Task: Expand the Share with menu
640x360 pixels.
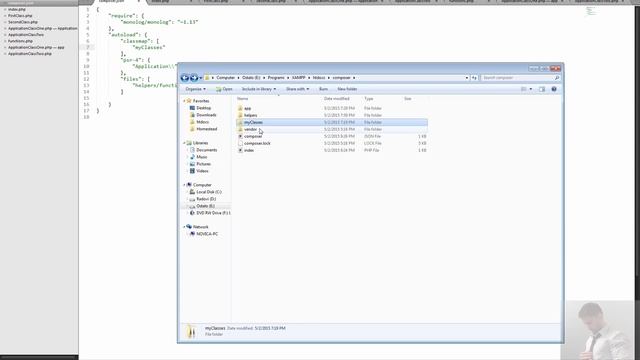Action: [x=297, y=89]
